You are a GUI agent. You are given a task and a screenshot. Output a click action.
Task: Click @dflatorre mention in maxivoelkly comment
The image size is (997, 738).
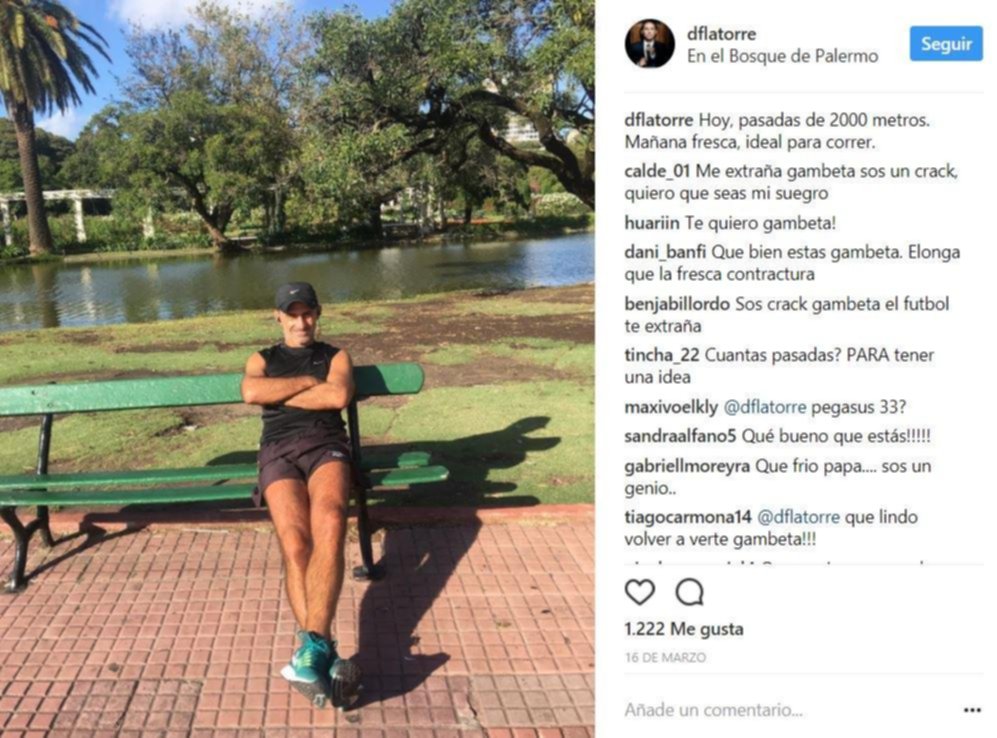pyautogui.click(x=765, y=407)
